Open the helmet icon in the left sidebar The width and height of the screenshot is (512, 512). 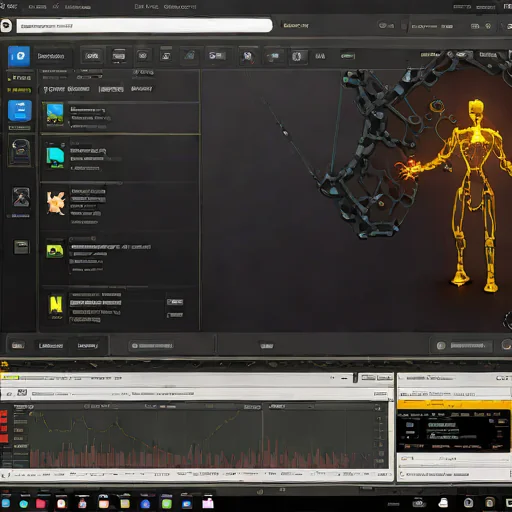pos(21,152)
